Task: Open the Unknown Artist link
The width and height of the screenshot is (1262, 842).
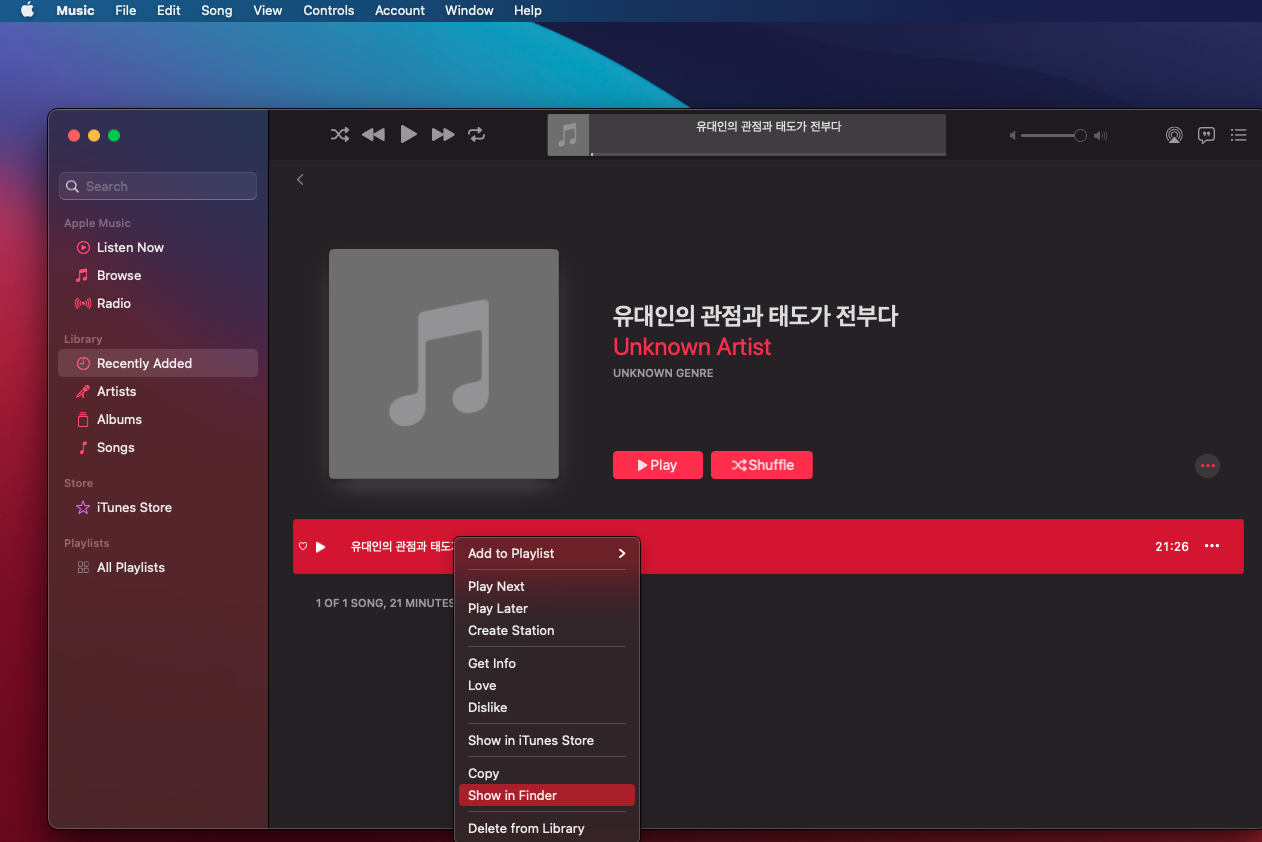Action: pos(692,347)
